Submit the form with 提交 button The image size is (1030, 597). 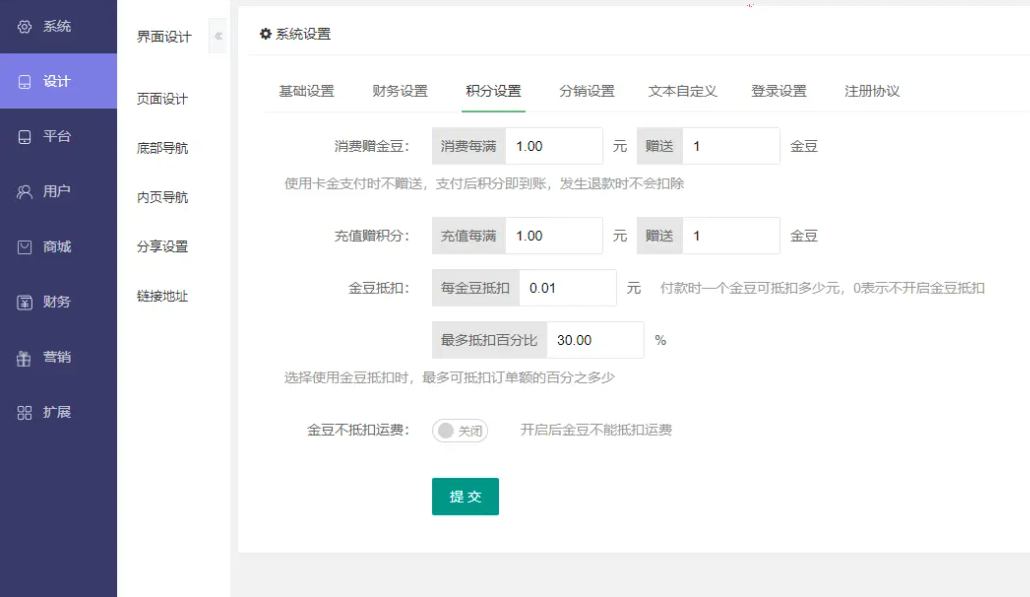[465, 497]
